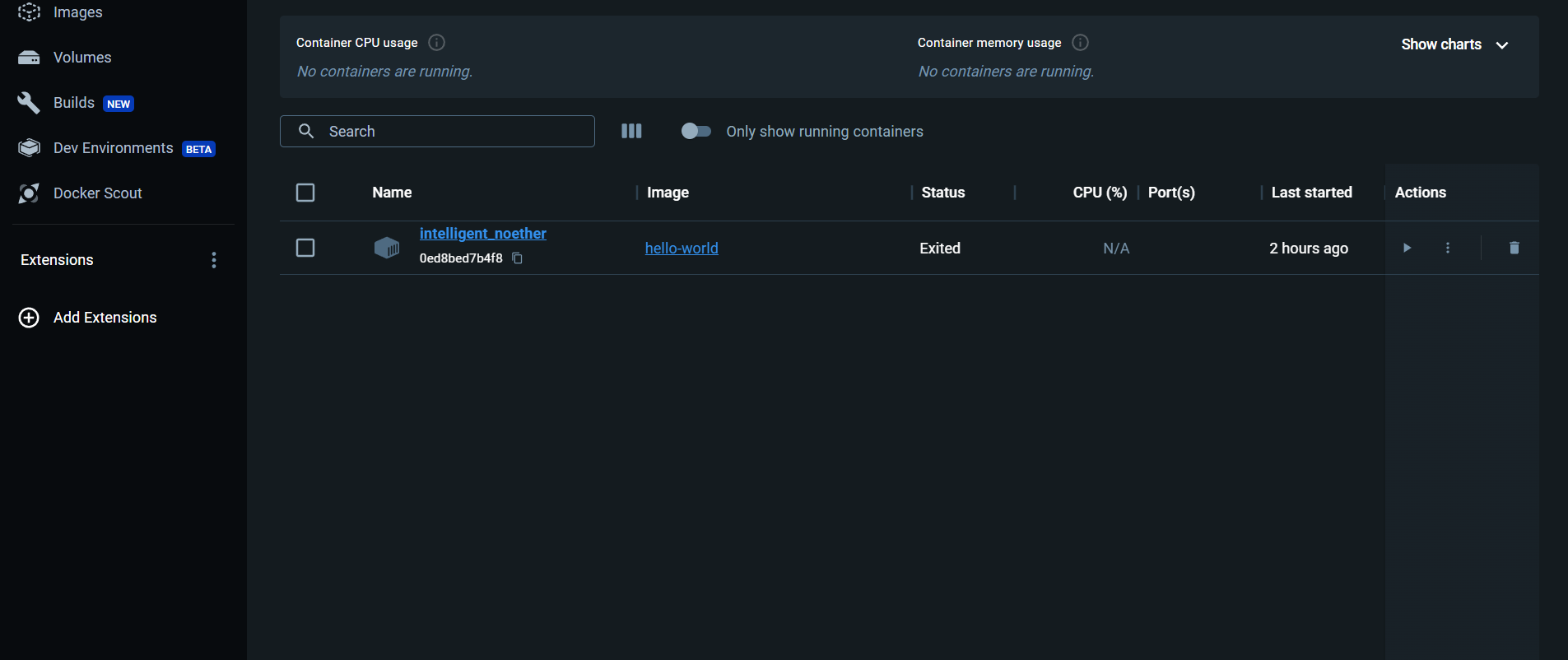The width and height of the screenshot is (1568, 660).
Task: Go to Images in sidebar
Action: click(x=78, y=12)
